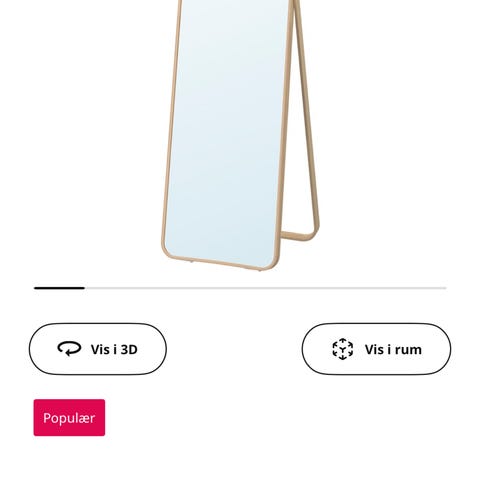Image resolution: width=480 pixels, height=480 pixels.
Task: Open the standing mirror product image
Action: (240, 135)
